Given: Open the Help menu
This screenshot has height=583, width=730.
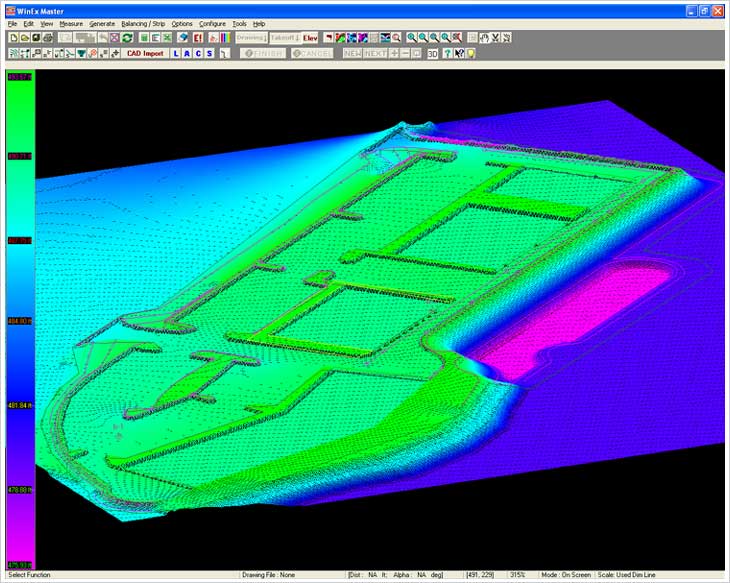Looking at the screenshot, I should (259, 24).
